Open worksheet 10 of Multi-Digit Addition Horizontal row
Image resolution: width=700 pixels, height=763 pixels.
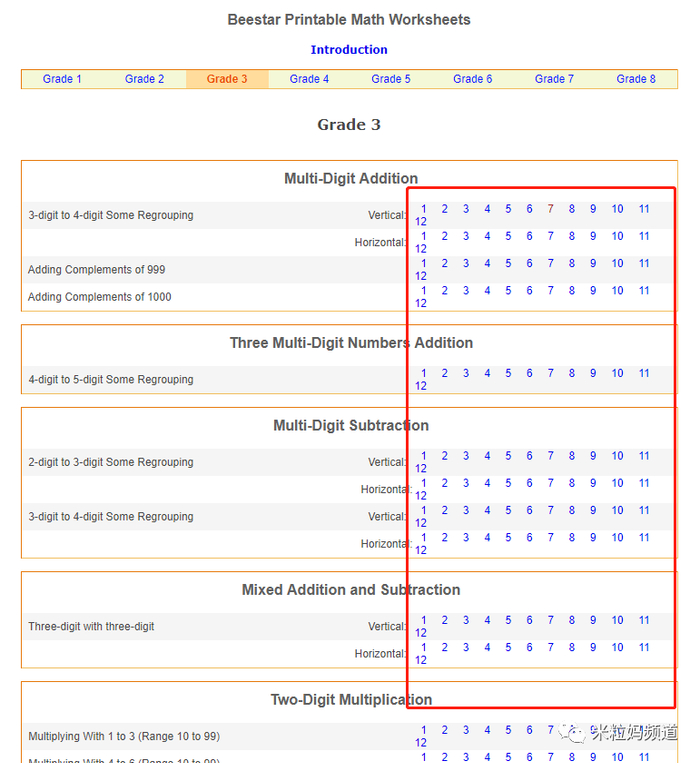617,236
